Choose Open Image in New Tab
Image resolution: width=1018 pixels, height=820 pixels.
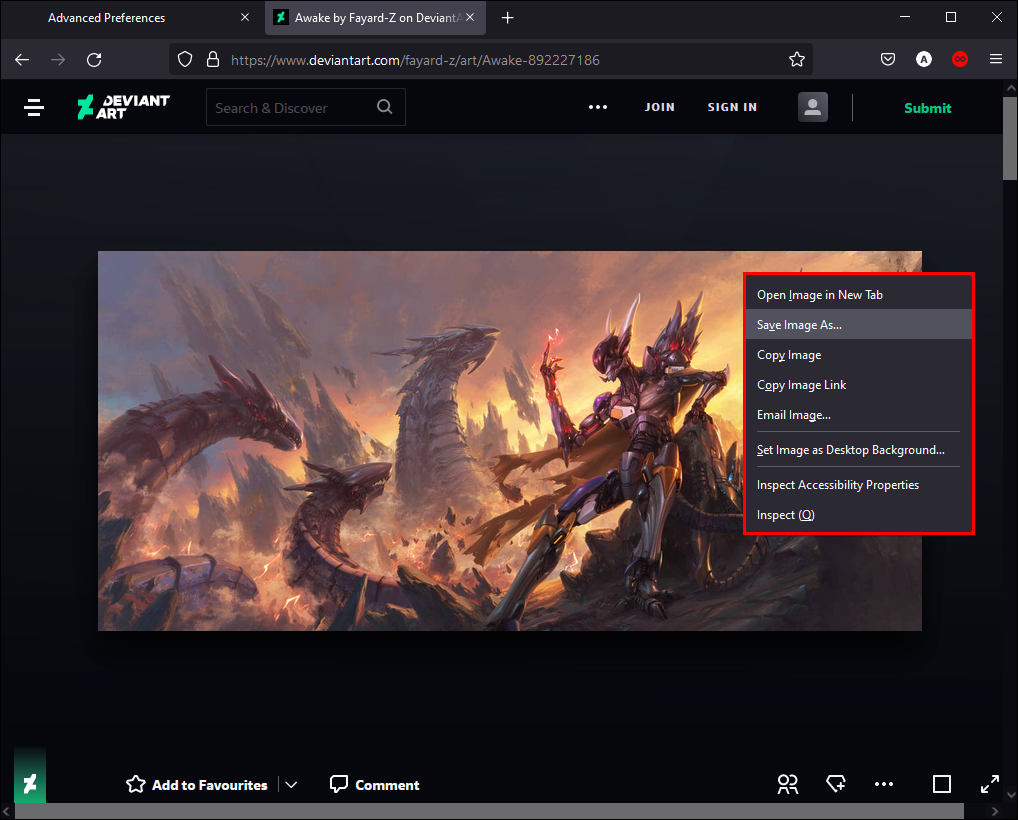(858, 295)
